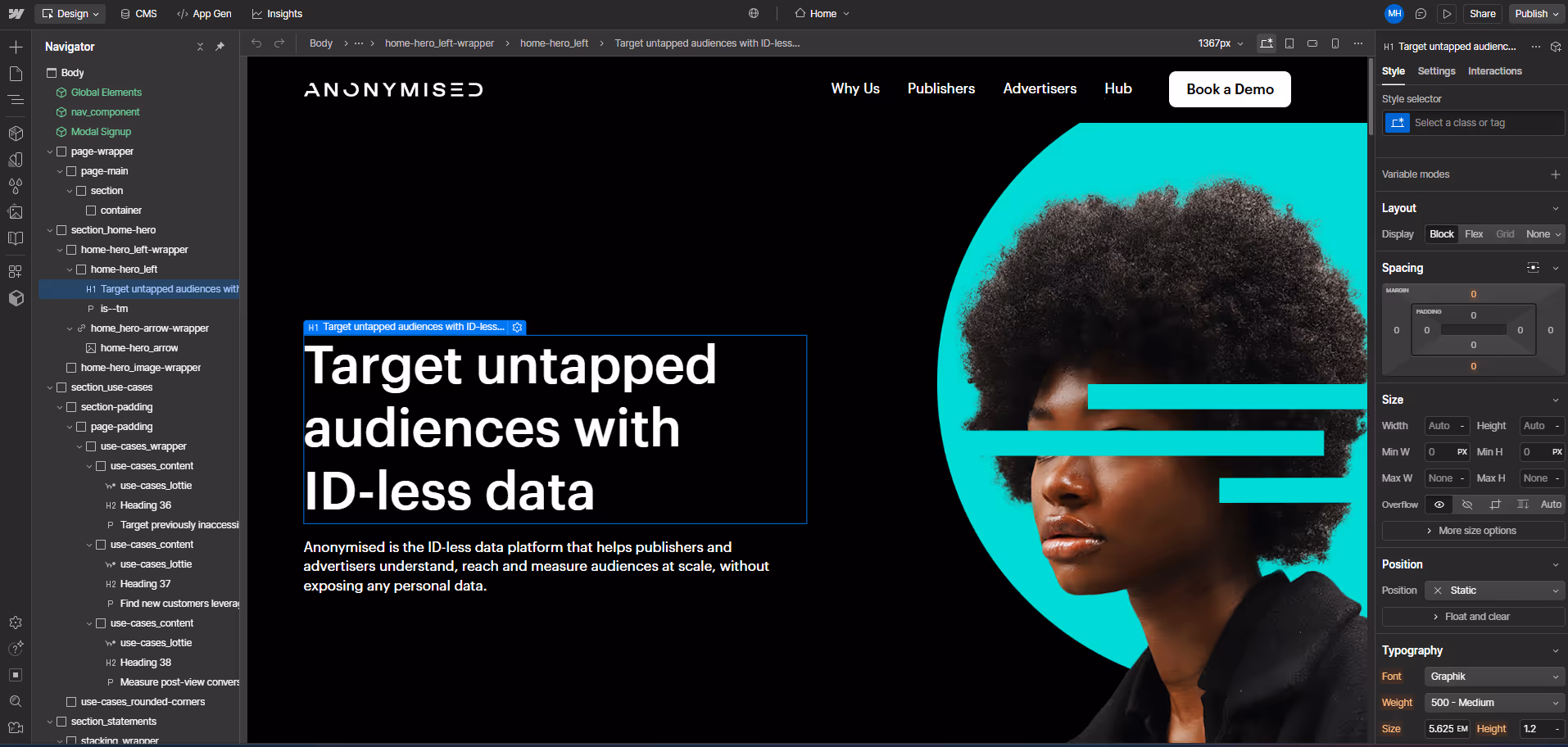Switch to mobile landscape breakpoint icon
Screen dimensions: 1568x747
pyautogui.click(x=1312, y=43)
